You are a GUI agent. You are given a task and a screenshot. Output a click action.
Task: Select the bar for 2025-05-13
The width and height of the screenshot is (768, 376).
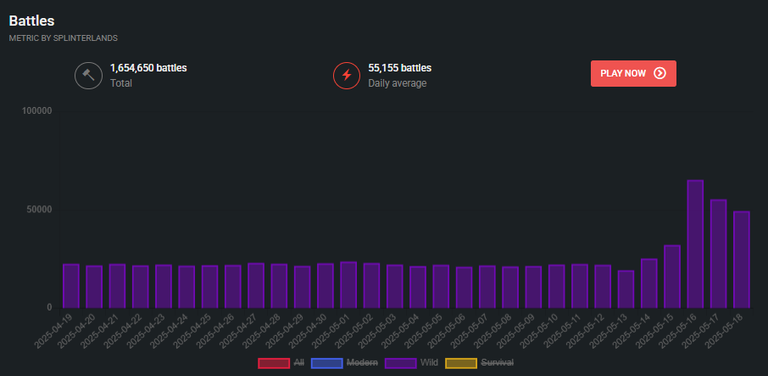tap(626, 289)
